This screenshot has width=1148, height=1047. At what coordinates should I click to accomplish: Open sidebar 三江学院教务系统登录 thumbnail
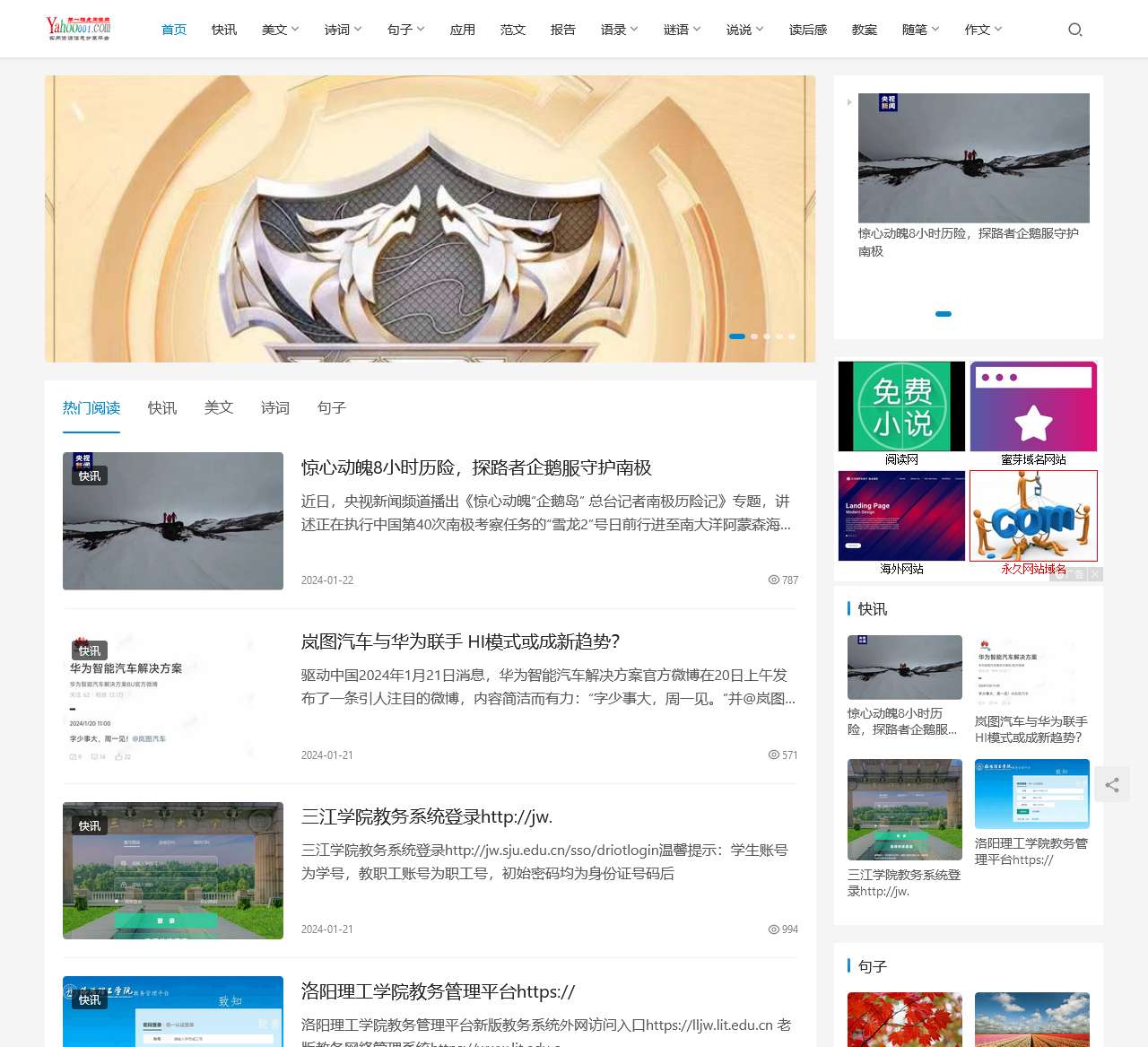click(905, 810)
